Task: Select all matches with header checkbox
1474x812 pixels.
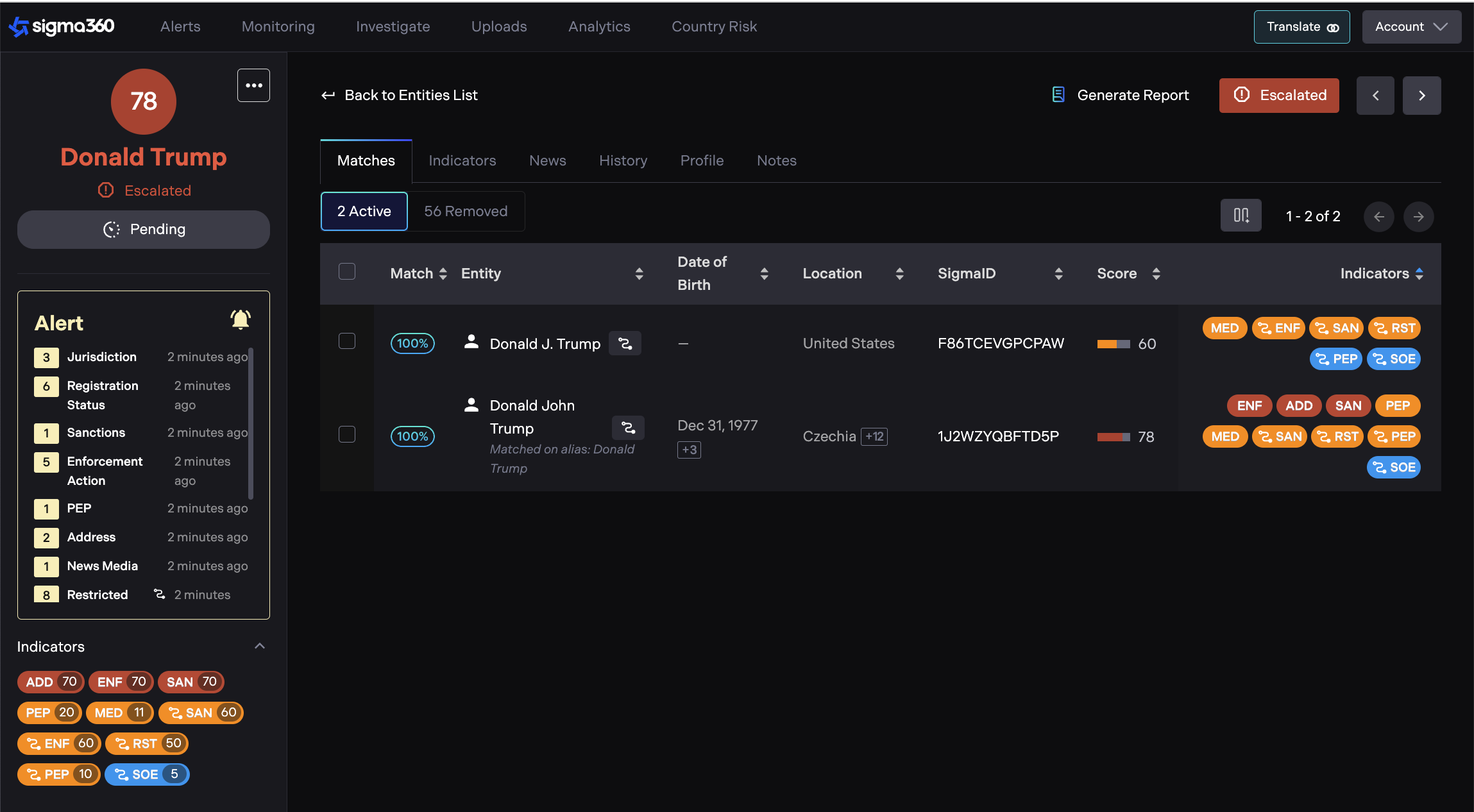Action: tap(347, 272)
